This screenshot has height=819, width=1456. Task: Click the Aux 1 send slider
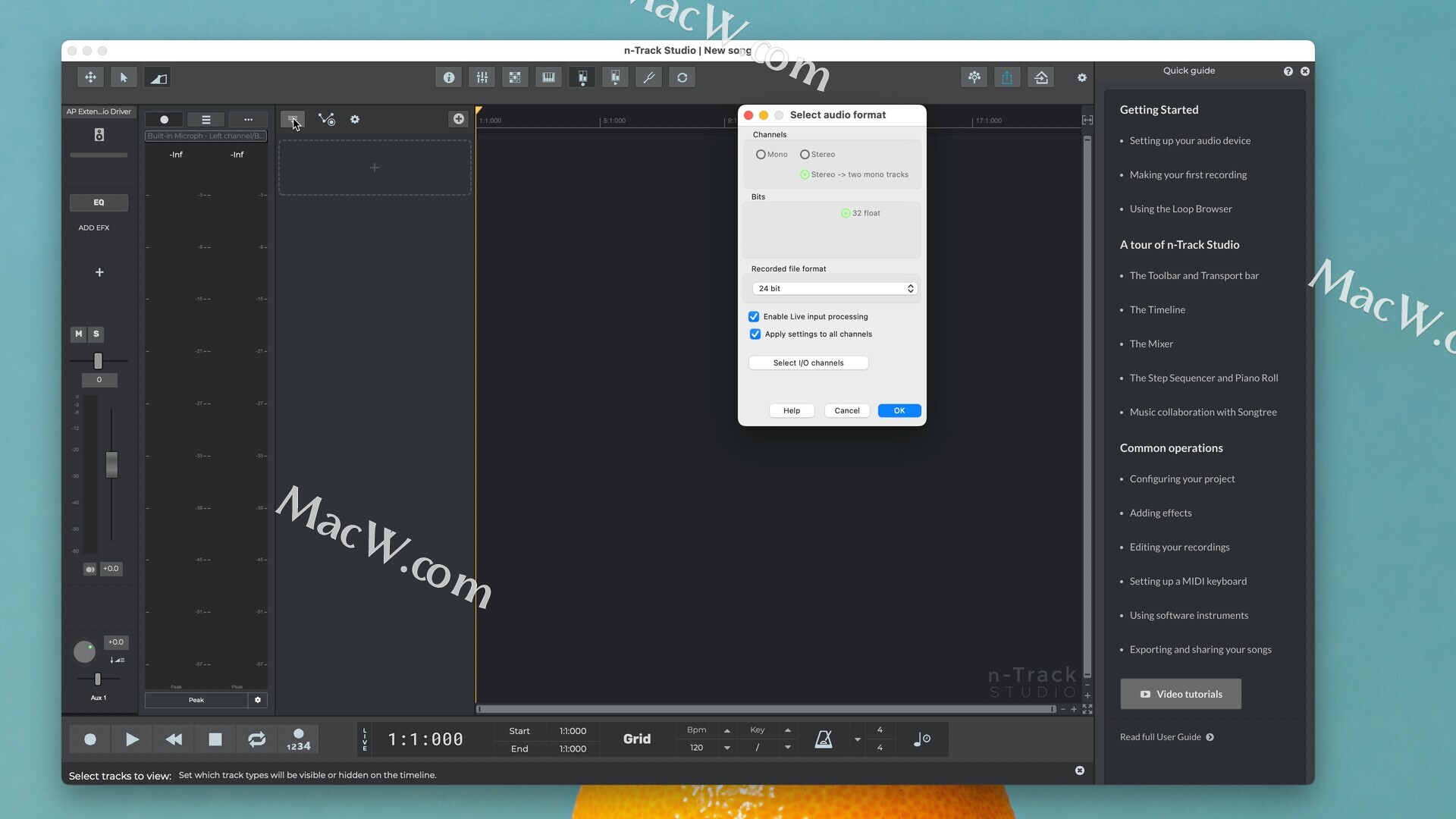click(97, 679)
